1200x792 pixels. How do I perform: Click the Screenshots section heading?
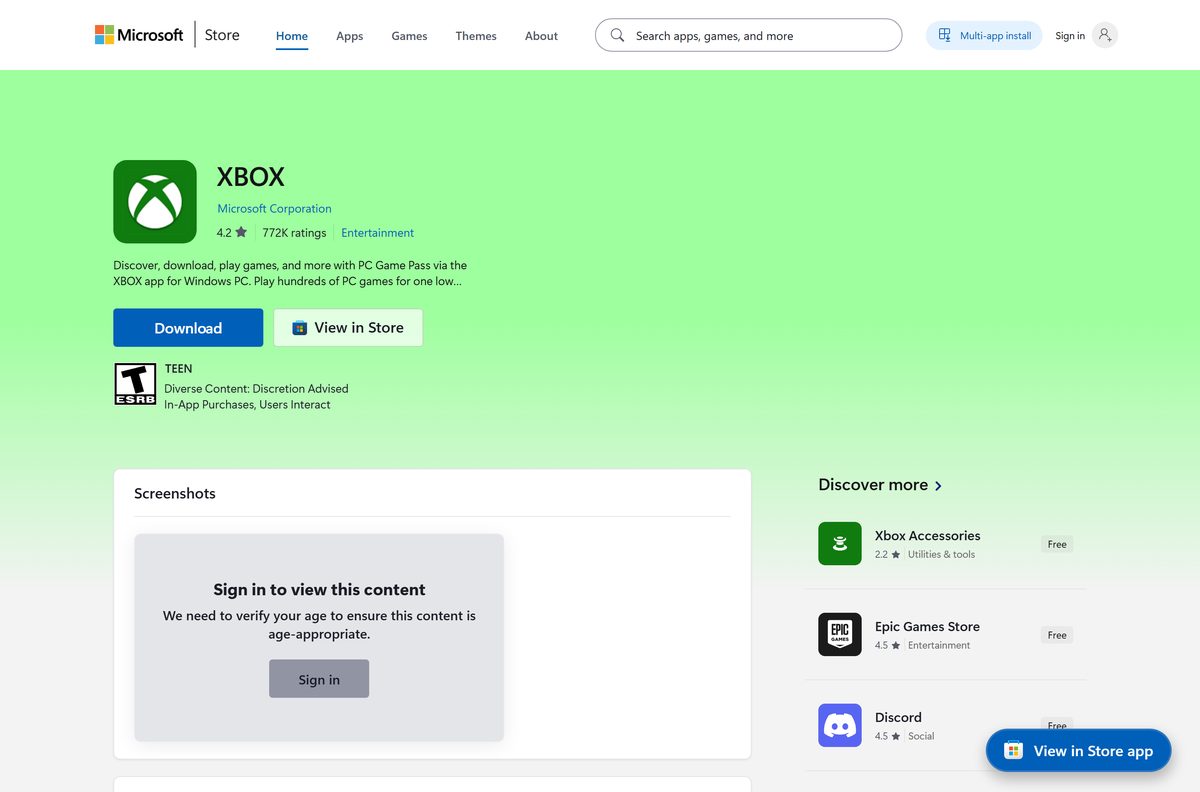(175, 494)
